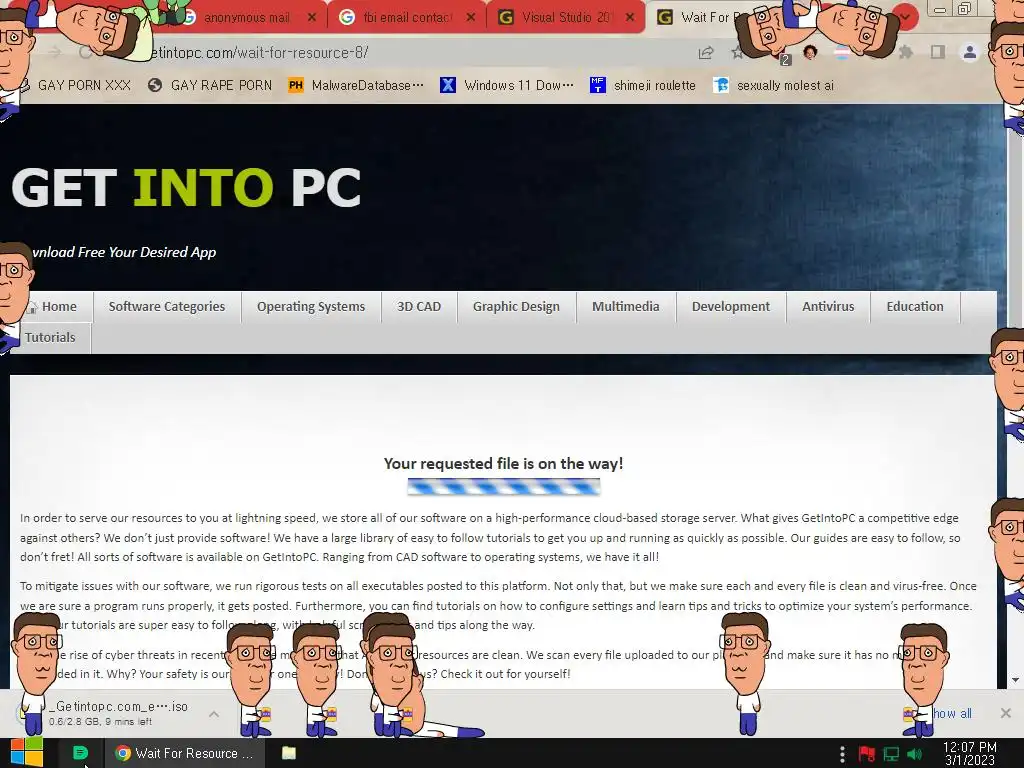Viewport: 1024px width, 768px height.
Task: Open the 3D CAD menu
Action: coord(419,306)
